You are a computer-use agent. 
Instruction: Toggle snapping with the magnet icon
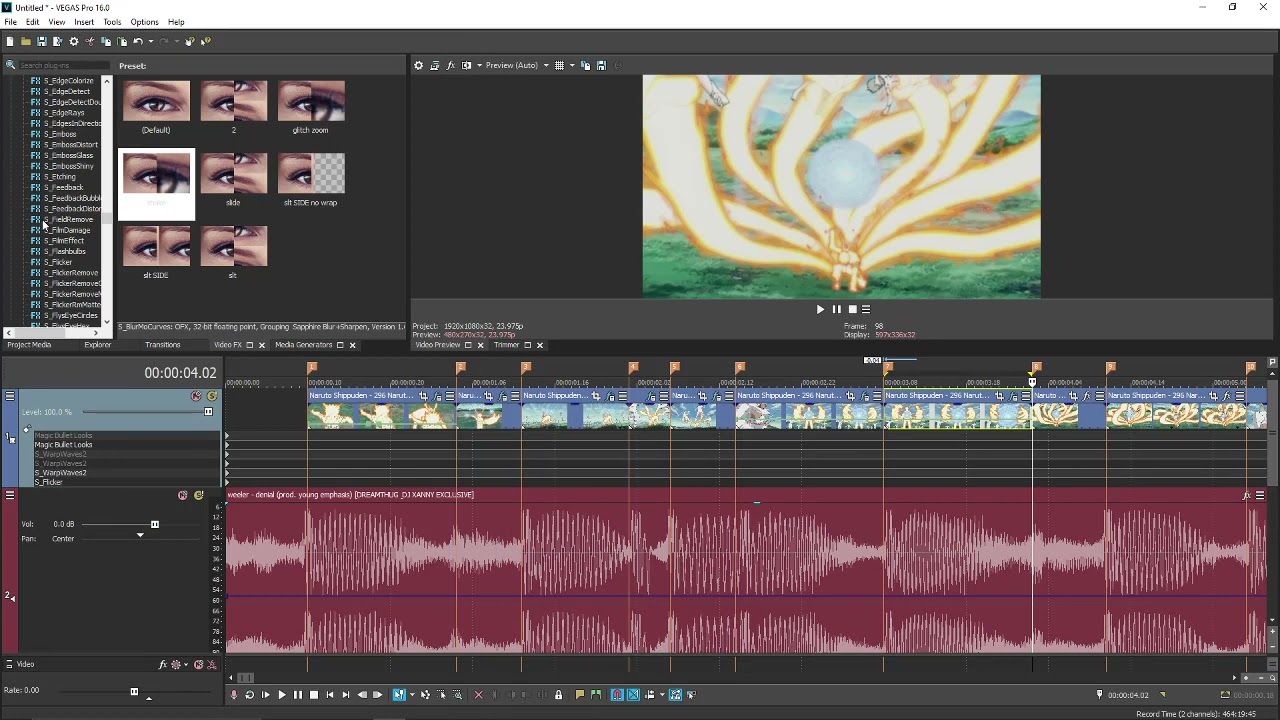(x=617, y=695)
